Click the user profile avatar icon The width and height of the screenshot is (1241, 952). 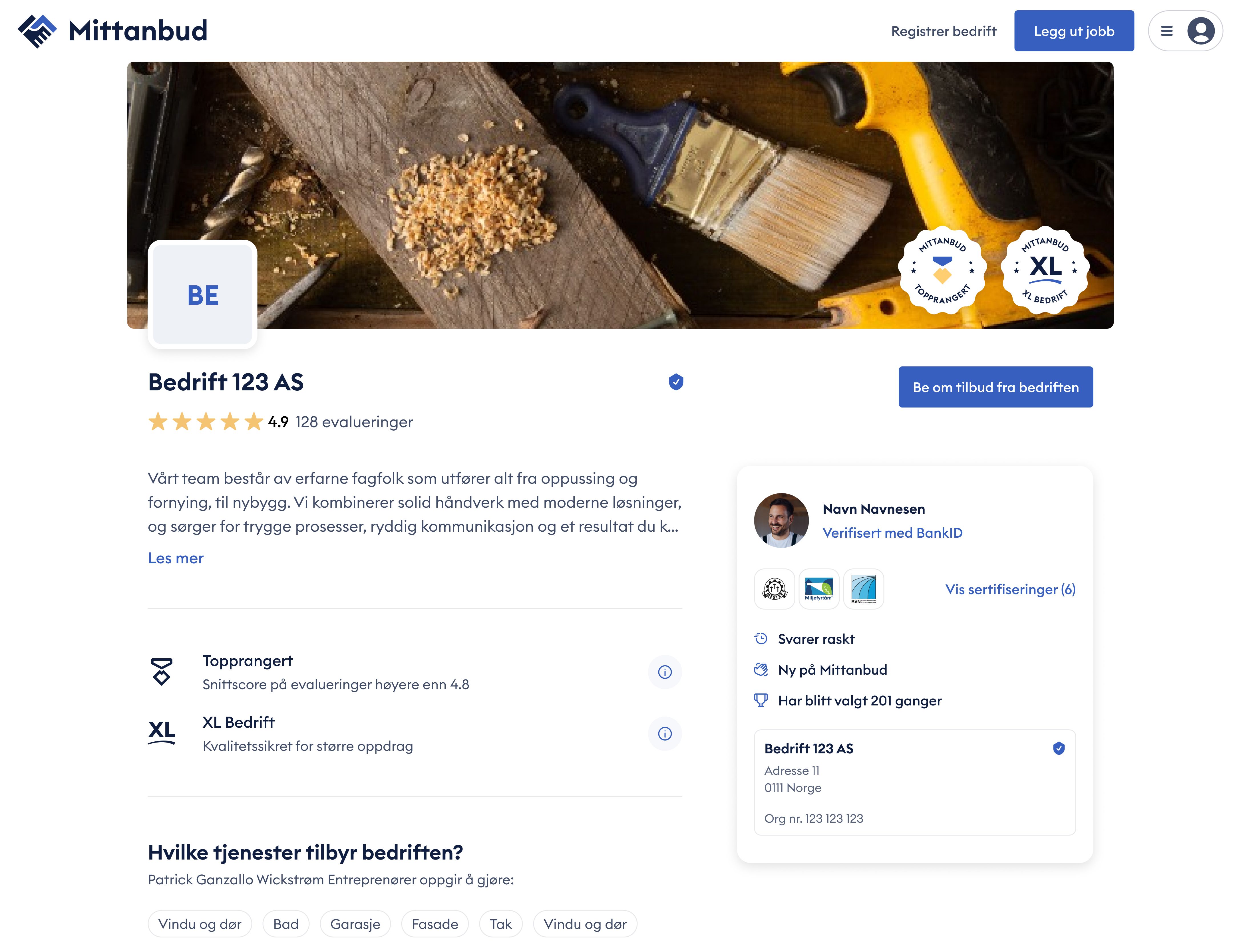[x=1201, y=31]
